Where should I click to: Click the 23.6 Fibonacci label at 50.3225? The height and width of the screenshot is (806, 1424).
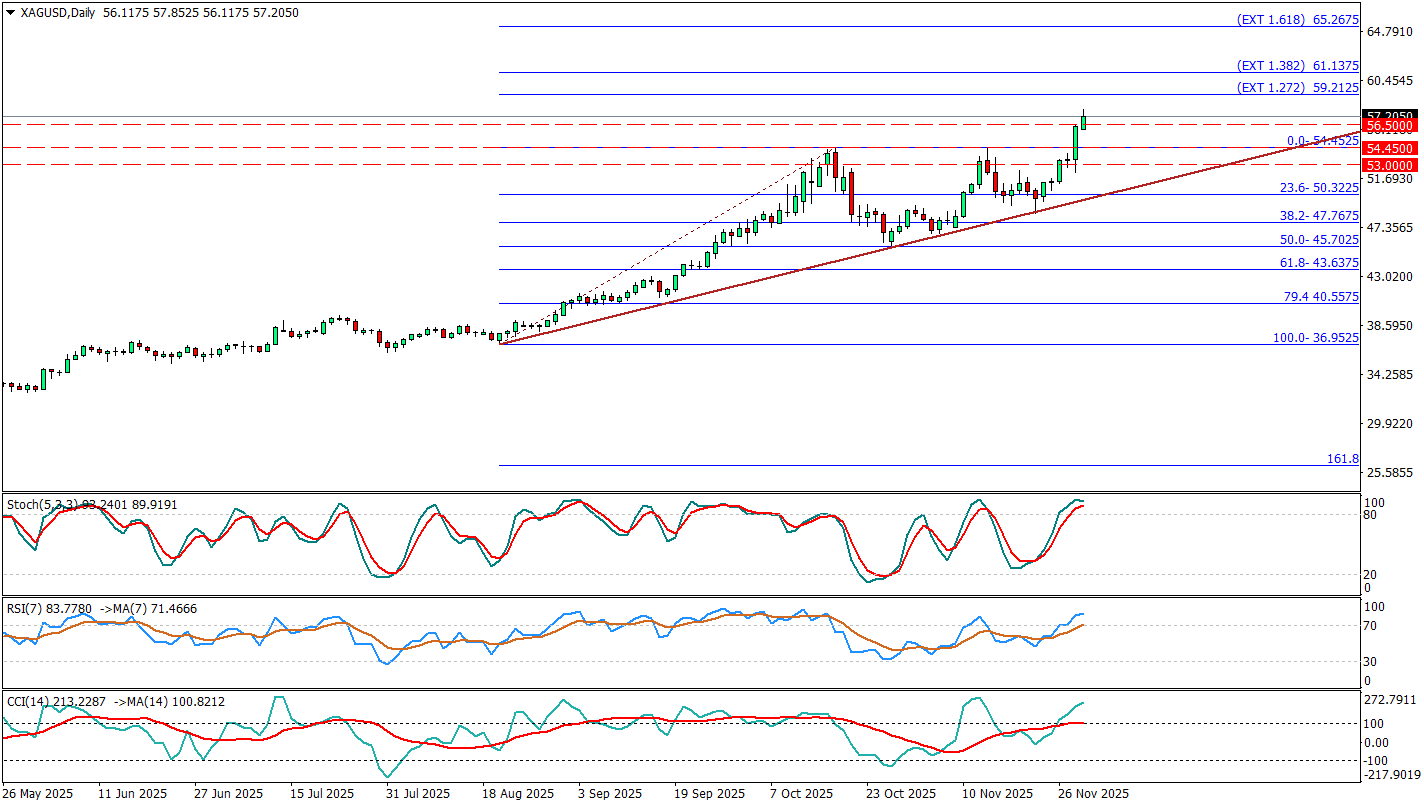coord(1319,188)
